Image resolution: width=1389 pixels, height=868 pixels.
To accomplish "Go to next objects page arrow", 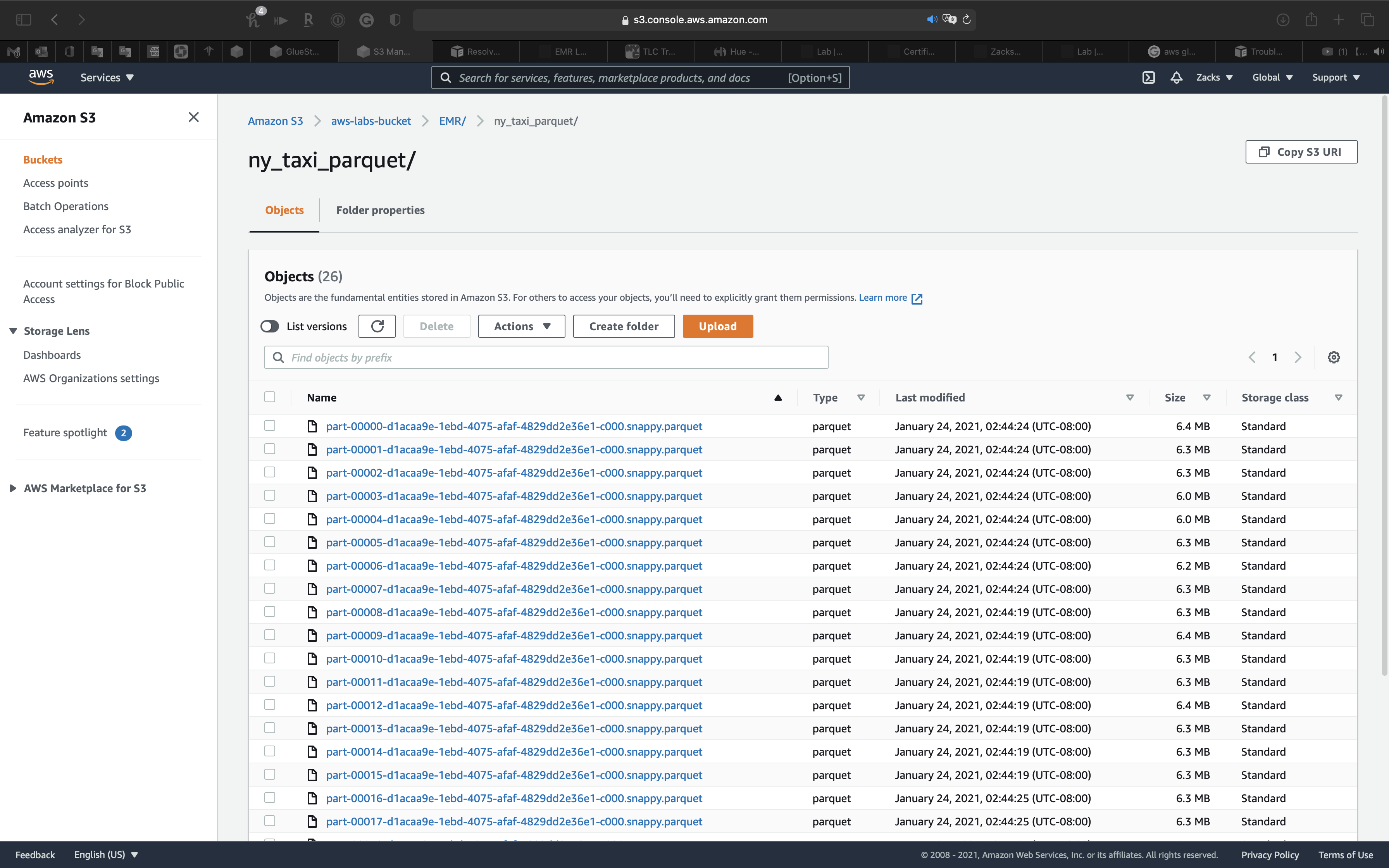I will (x=1298, y=357).
